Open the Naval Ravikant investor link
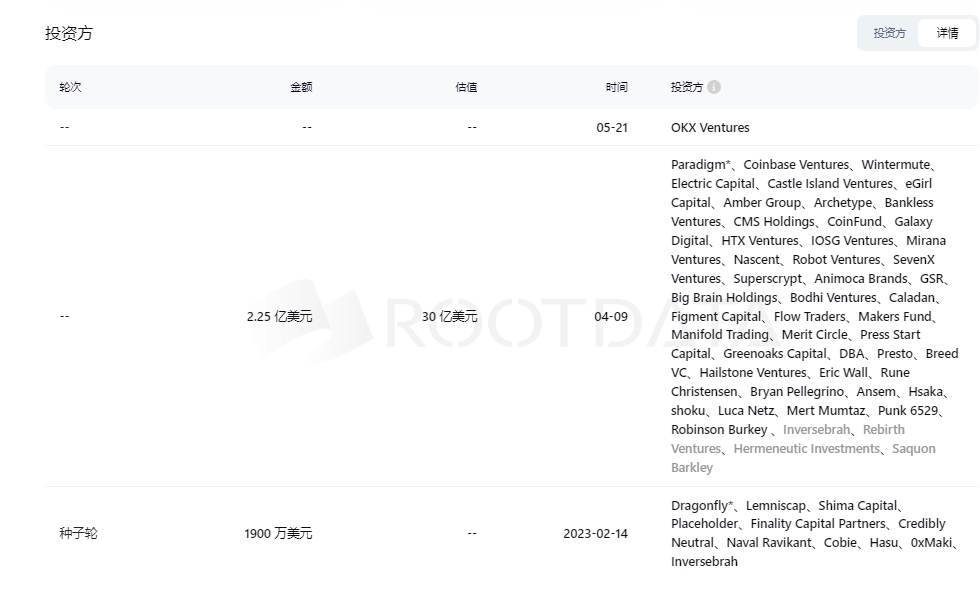Screen dimensions: 980x590 pyautogui.click(x=769, y=542)
